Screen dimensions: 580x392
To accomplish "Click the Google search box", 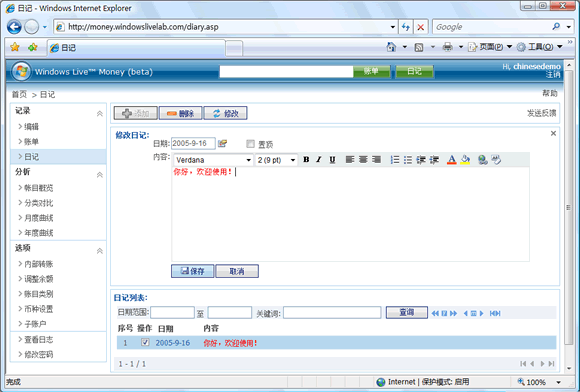I will tap(492, 27).
